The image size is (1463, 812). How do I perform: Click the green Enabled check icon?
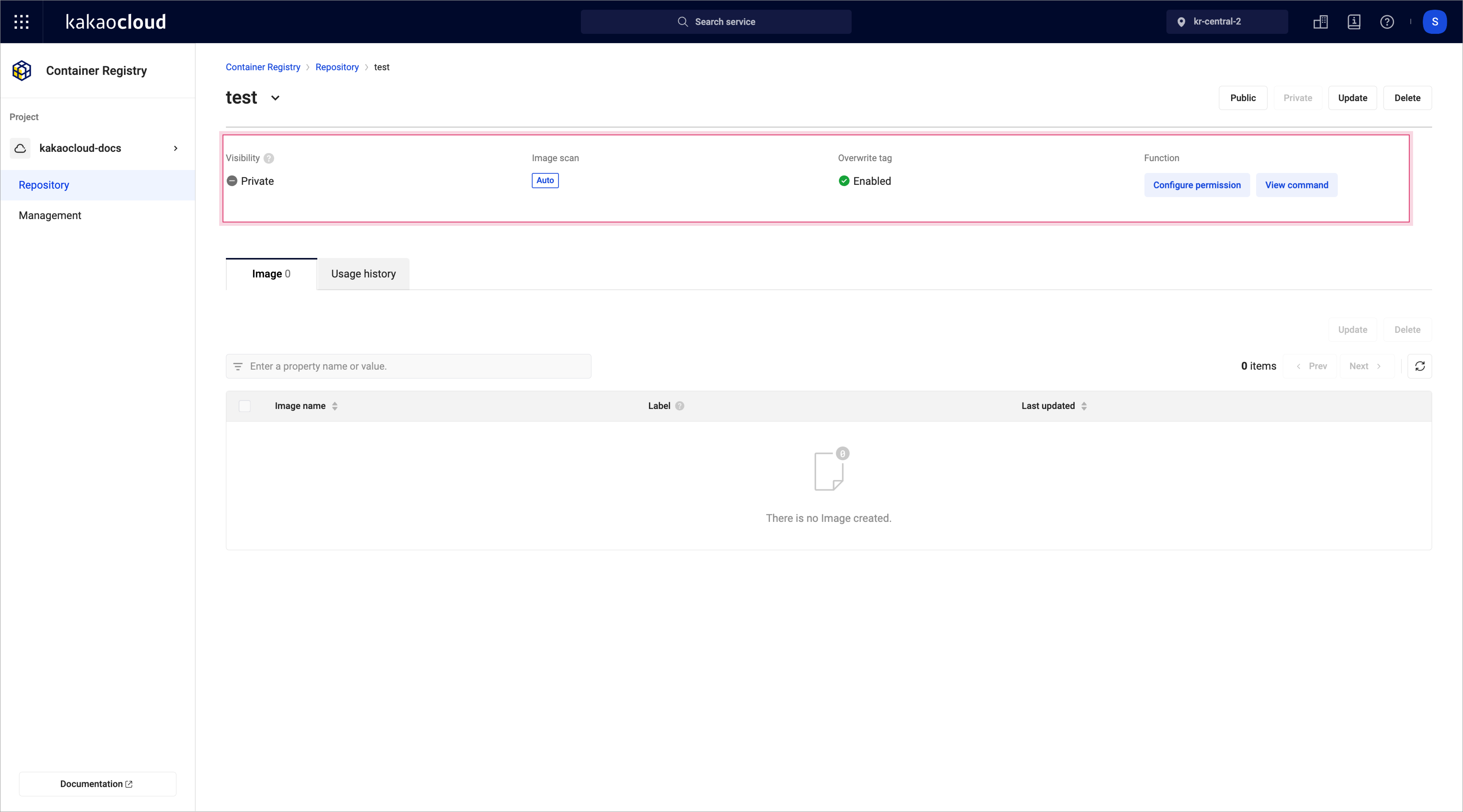tap(844, 181)
